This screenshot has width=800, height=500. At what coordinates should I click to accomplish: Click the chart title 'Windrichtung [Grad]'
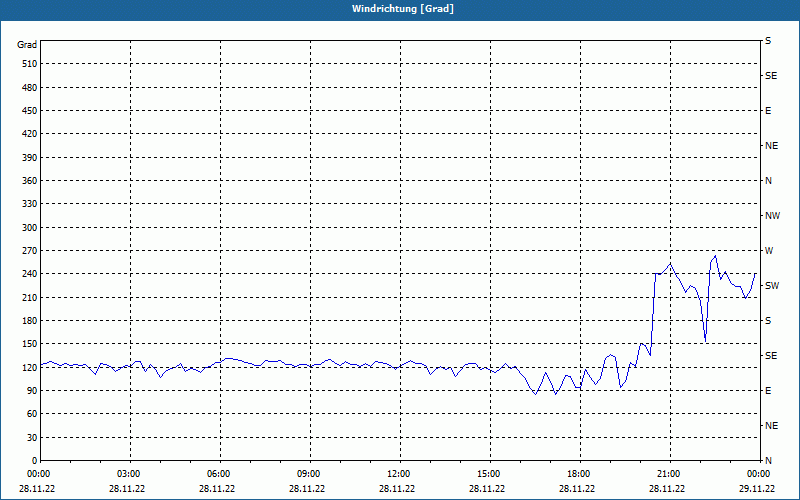tap(403, 9)
